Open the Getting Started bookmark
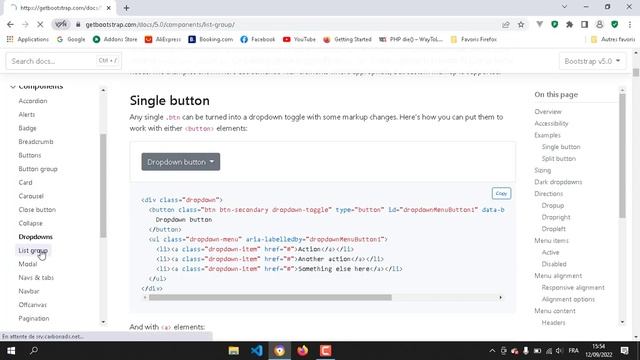The image size is (640, 360). 347,39
